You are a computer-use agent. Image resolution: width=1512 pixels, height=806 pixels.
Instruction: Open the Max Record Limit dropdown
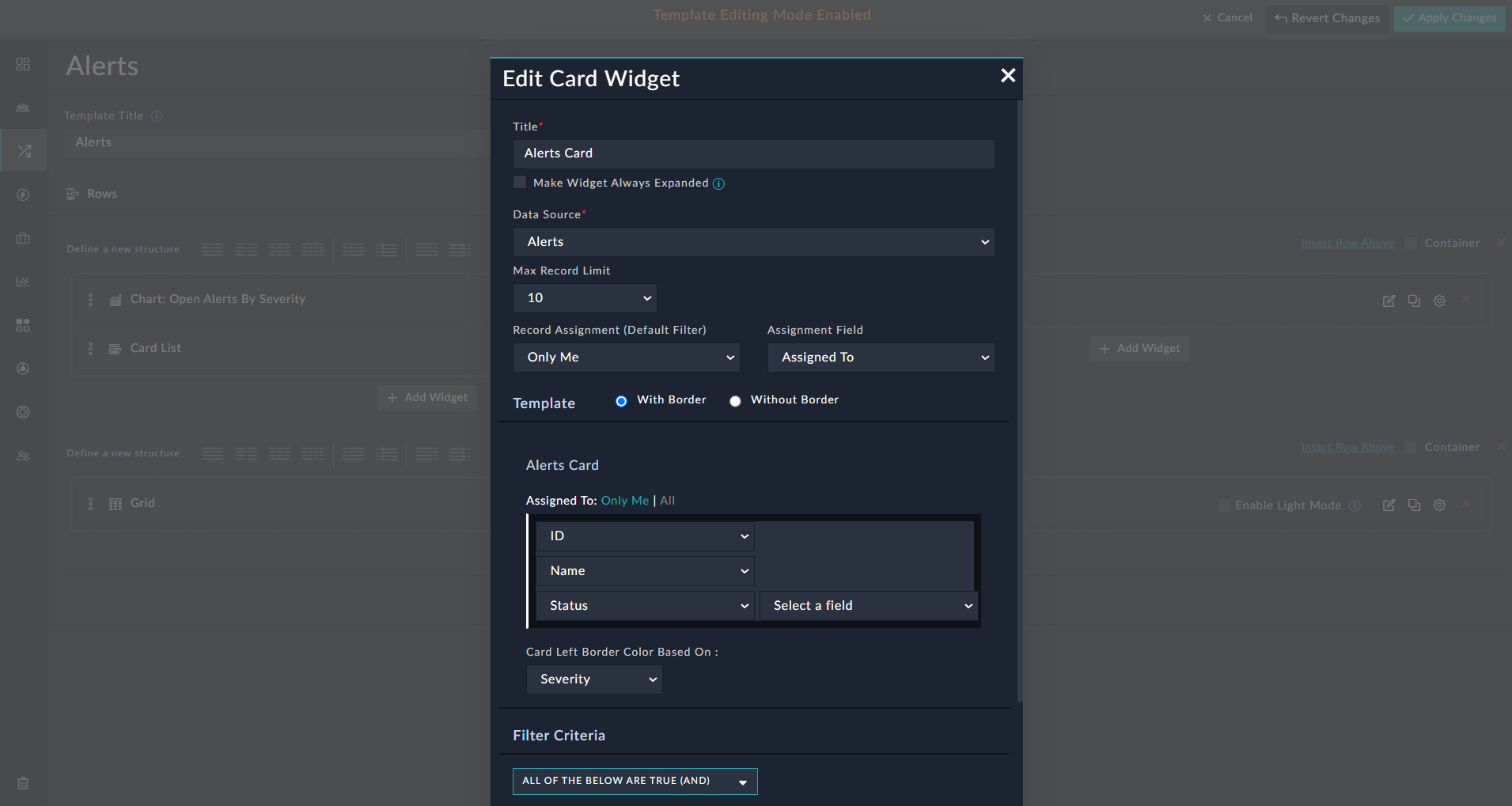tap(585, 298)
